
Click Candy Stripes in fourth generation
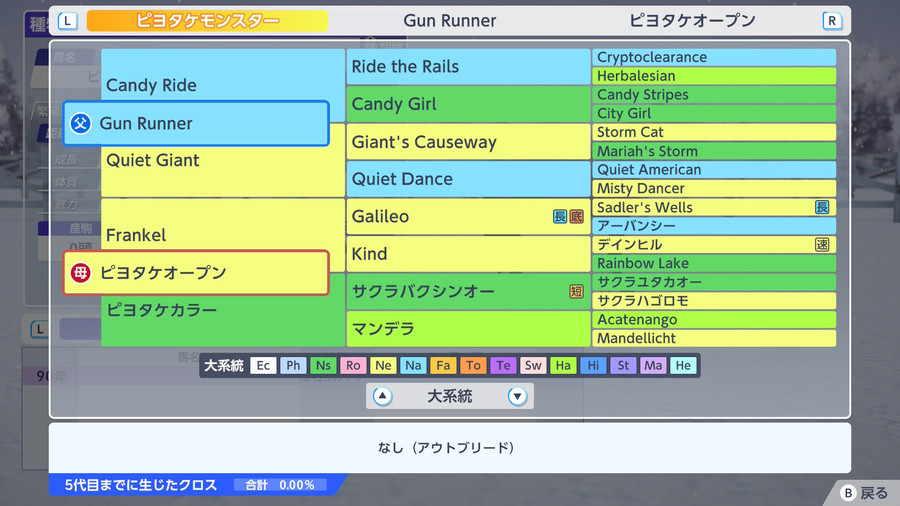[x=714, y=95]
